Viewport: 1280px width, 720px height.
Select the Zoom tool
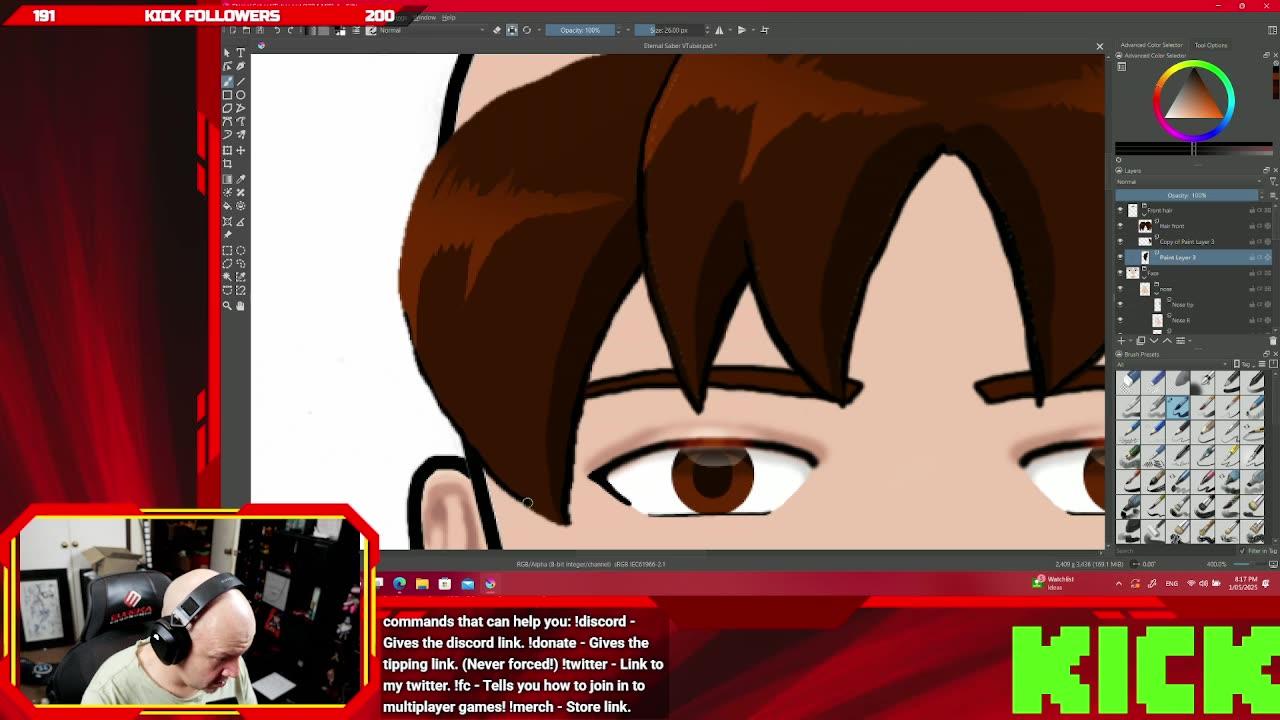click(x=227, y=306)
